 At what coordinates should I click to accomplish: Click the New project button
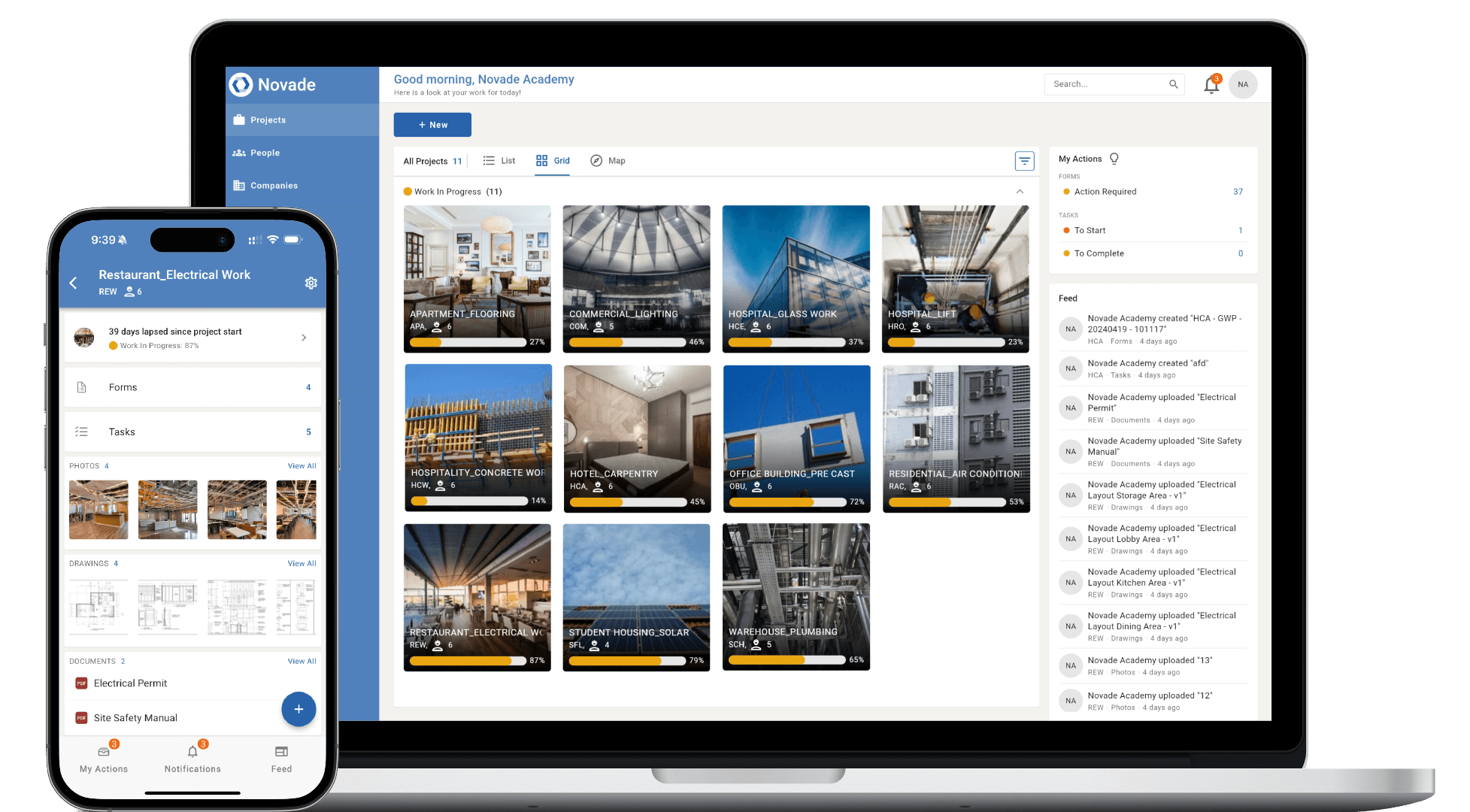[x=432, y=125]
